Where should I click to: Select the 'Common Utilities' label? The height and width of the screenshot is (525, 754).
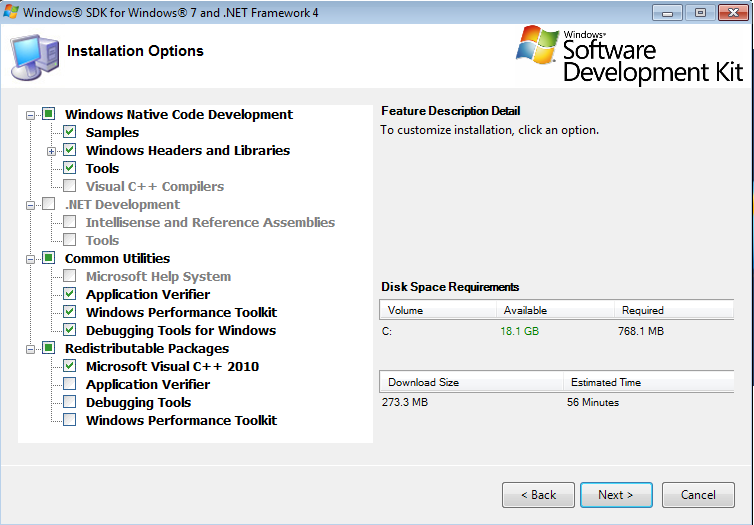pyautogui.click(x=117, y=259)
